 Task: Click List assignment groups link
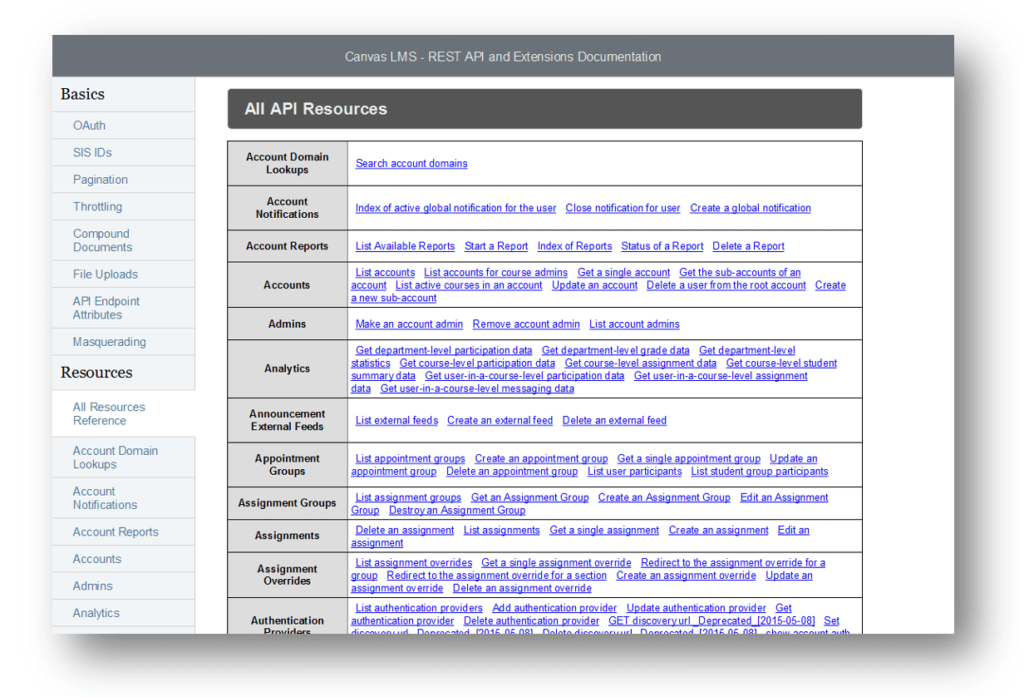[x=408, y=498]
